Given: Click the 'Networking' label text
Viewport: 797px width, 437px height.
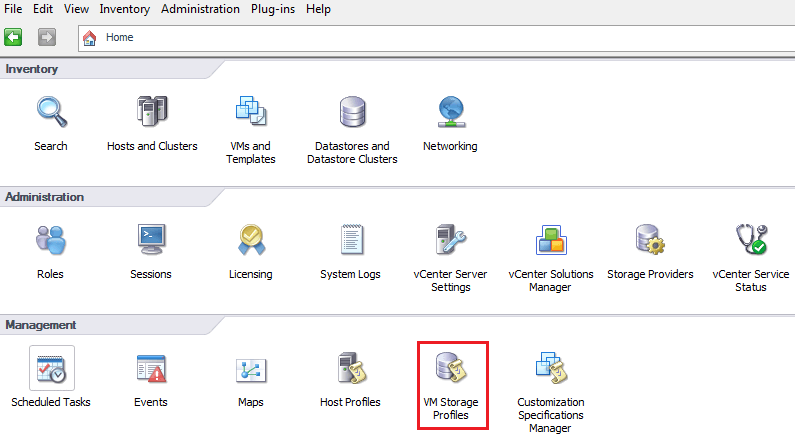Looking at the screenshot, I should (x=450, y=146).
